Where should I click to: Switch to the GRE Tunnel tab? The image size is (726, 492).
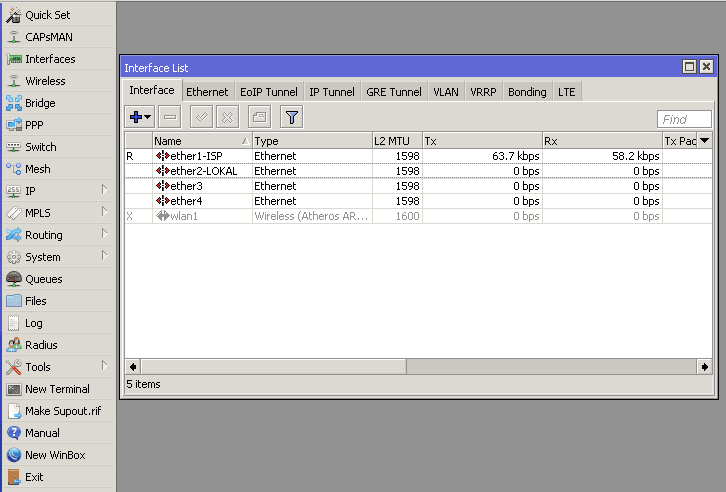click(394, 92)
